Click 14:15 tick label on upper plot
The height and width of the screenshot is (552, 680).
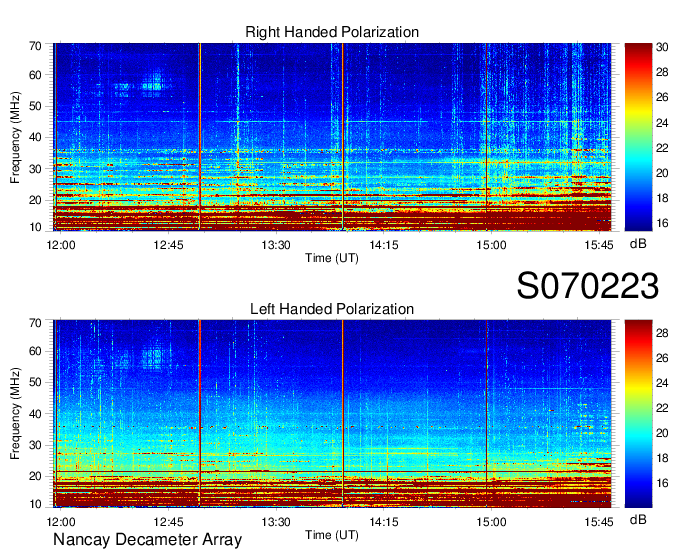384,245
